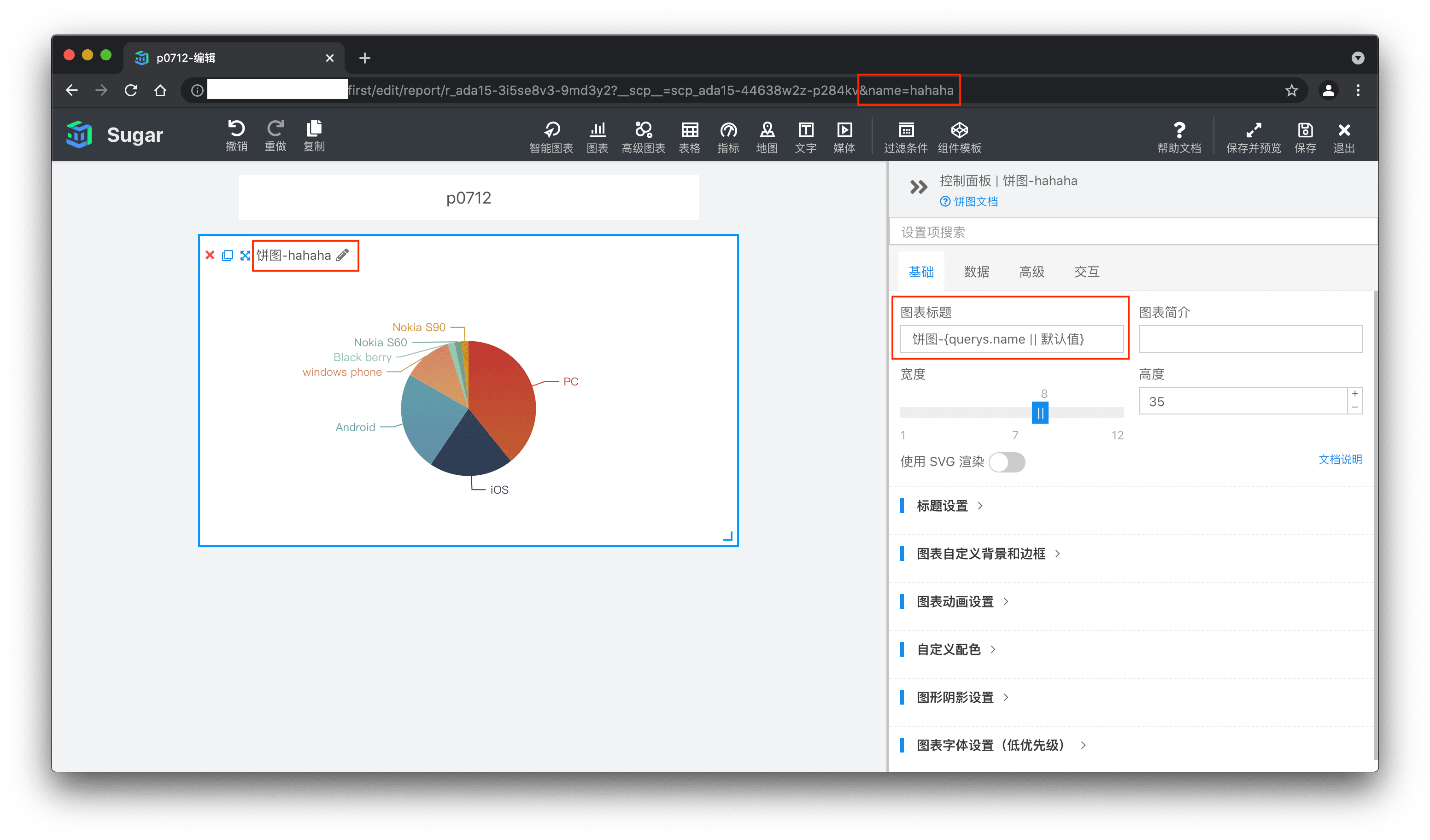This screenshot has height=840, width=1430.
Task: Open the 地图 map tool
Action: pos(767,137)
